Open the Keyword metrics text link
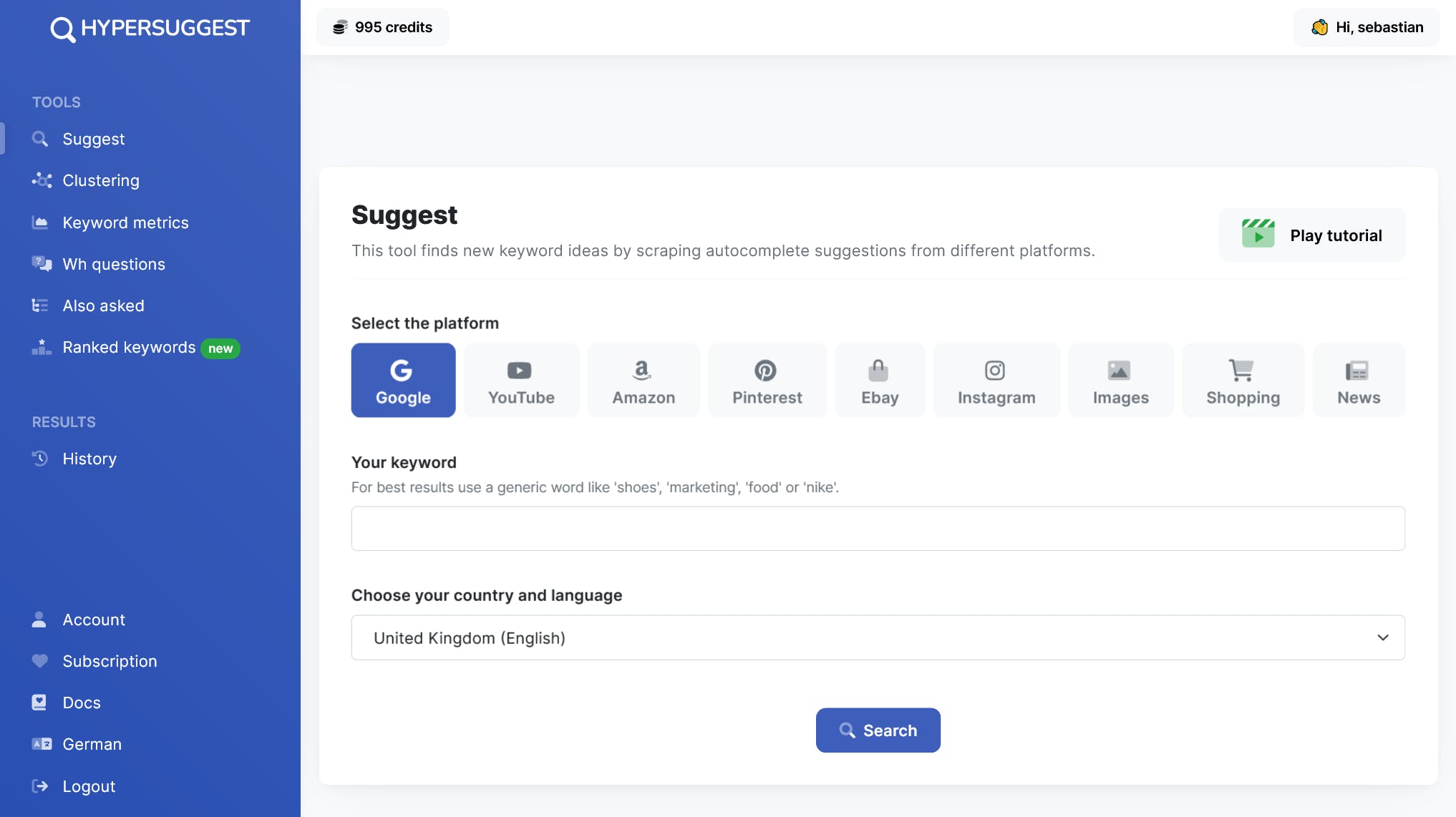Screen dimensions: 1456x817 125,222
